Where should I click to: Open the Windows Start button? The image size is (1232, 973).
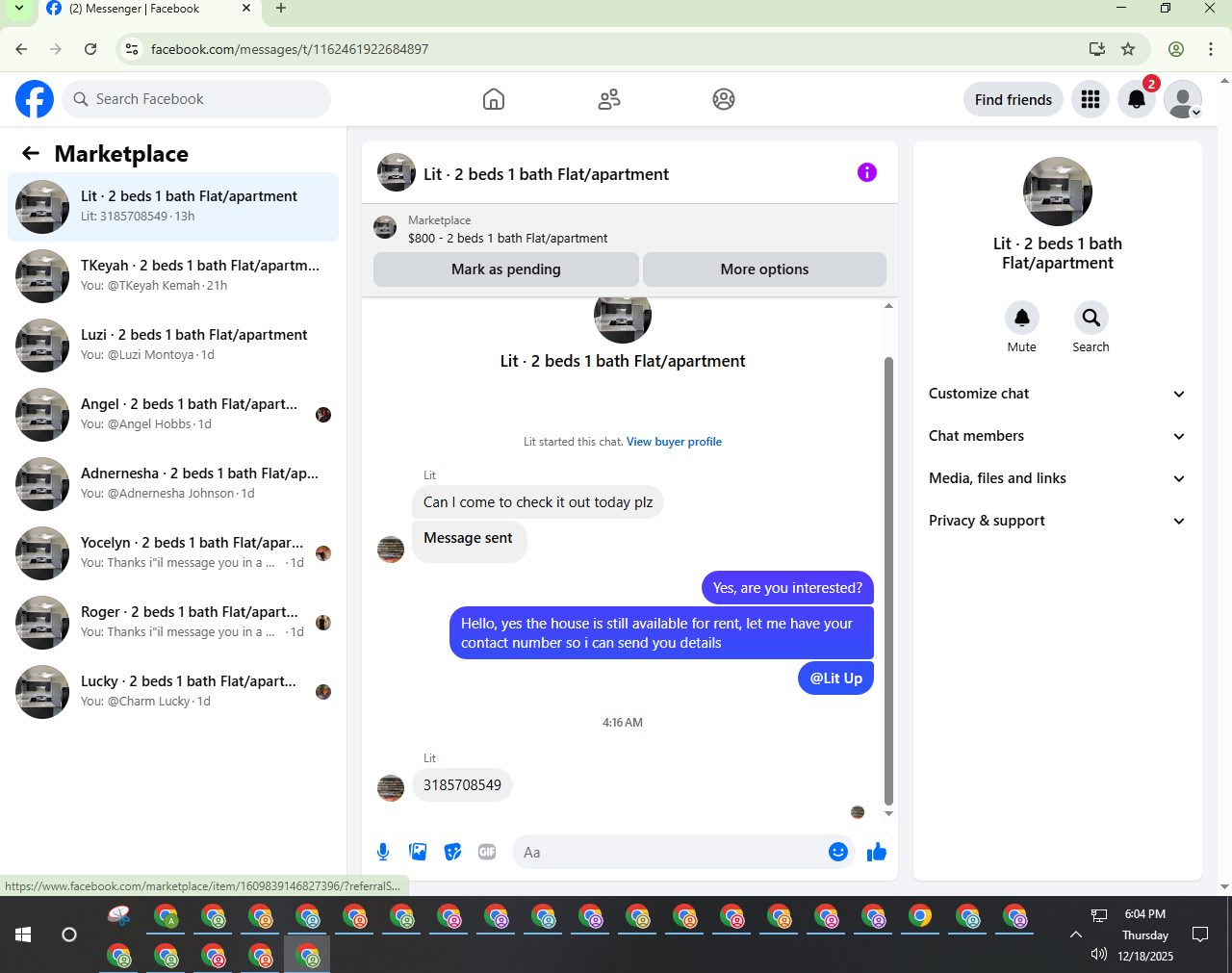click(x=23, y=935)
